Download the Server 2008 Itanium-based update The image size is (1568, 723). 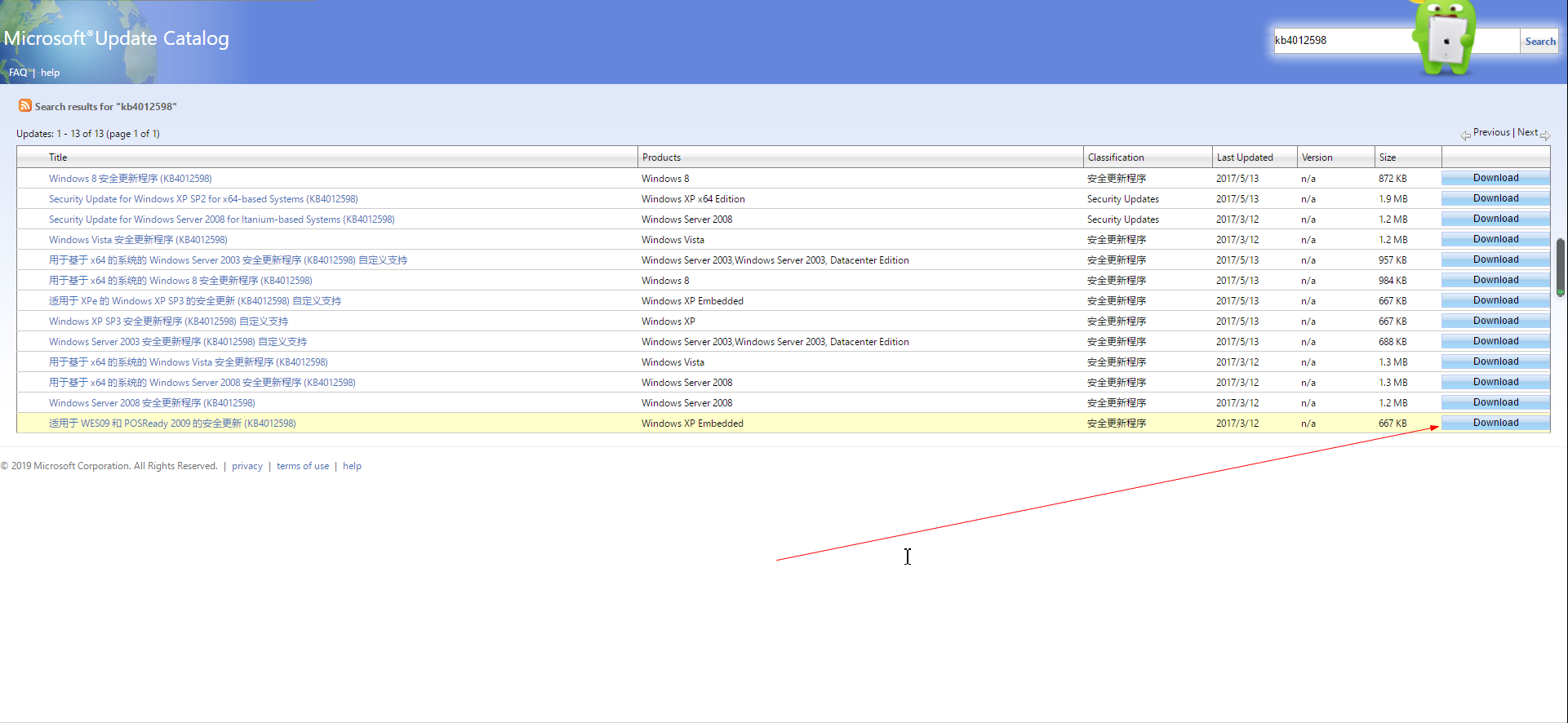1495,219
